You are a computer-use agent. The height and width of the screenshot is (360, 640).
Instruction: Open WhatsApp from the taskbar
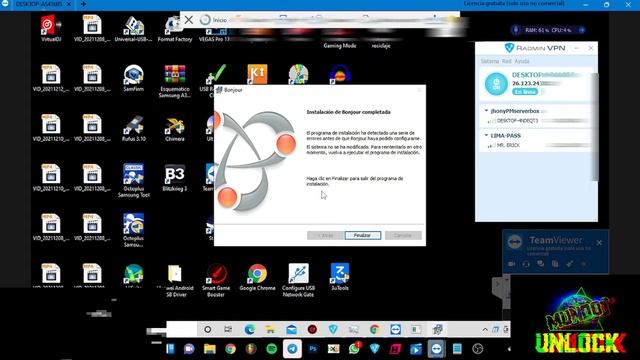point(354,349)
